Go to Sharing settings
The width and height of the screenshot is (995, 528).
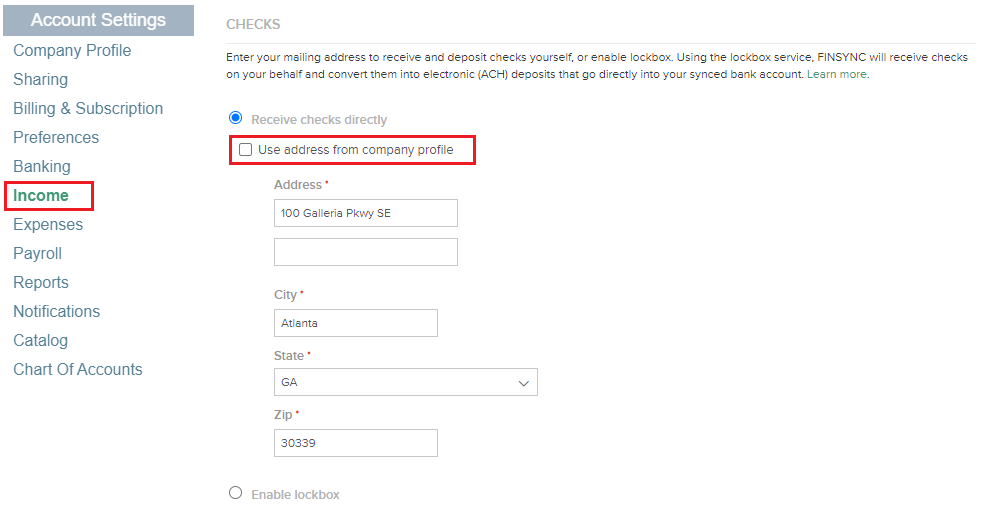coord(41,79)
